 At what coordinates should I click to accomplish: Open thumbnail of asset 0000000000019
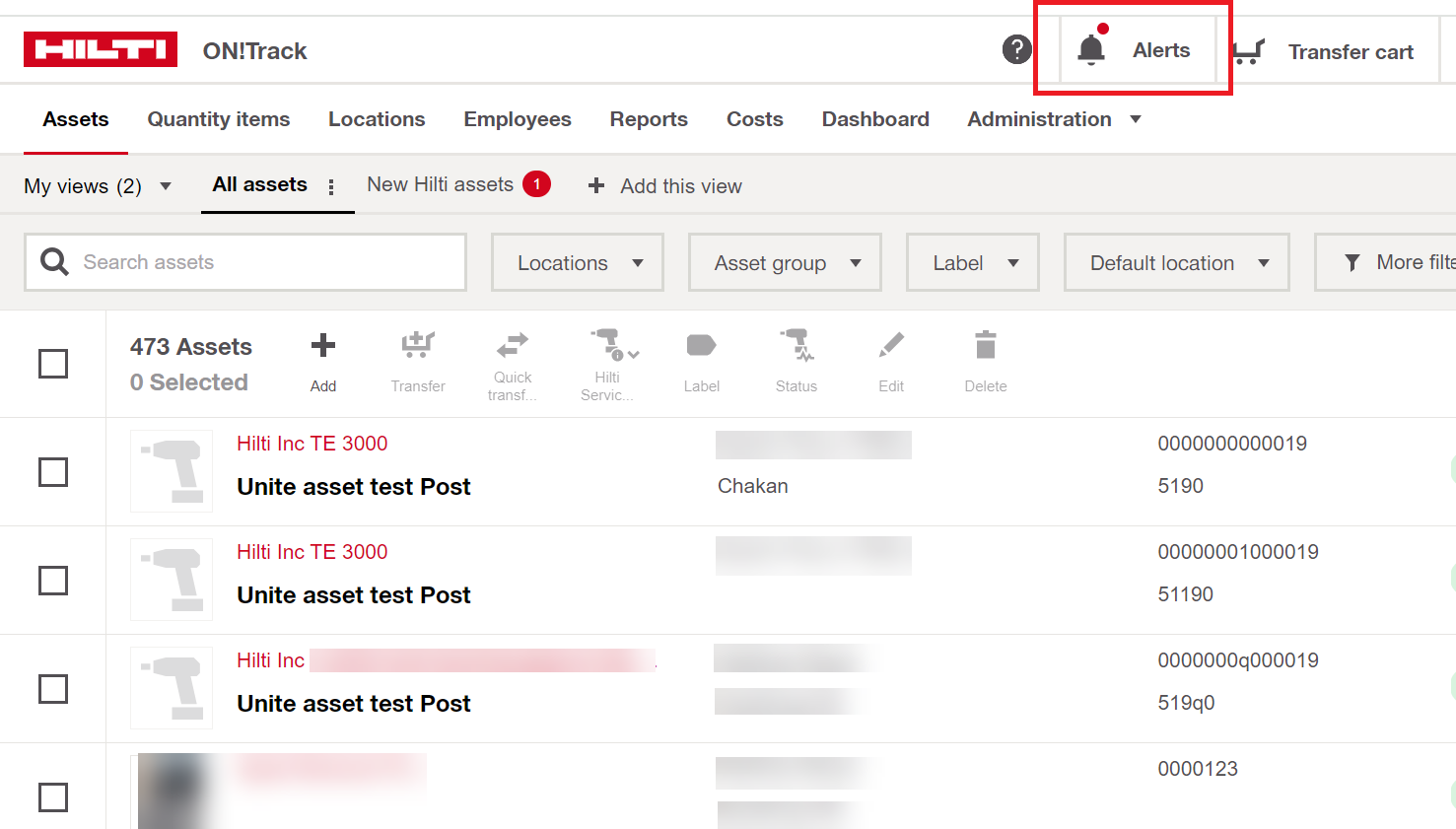coord(172,471)
